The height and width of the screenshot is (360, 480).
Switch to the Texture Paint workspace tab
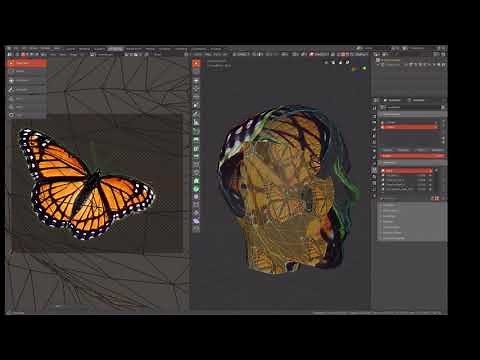point(134,49)
